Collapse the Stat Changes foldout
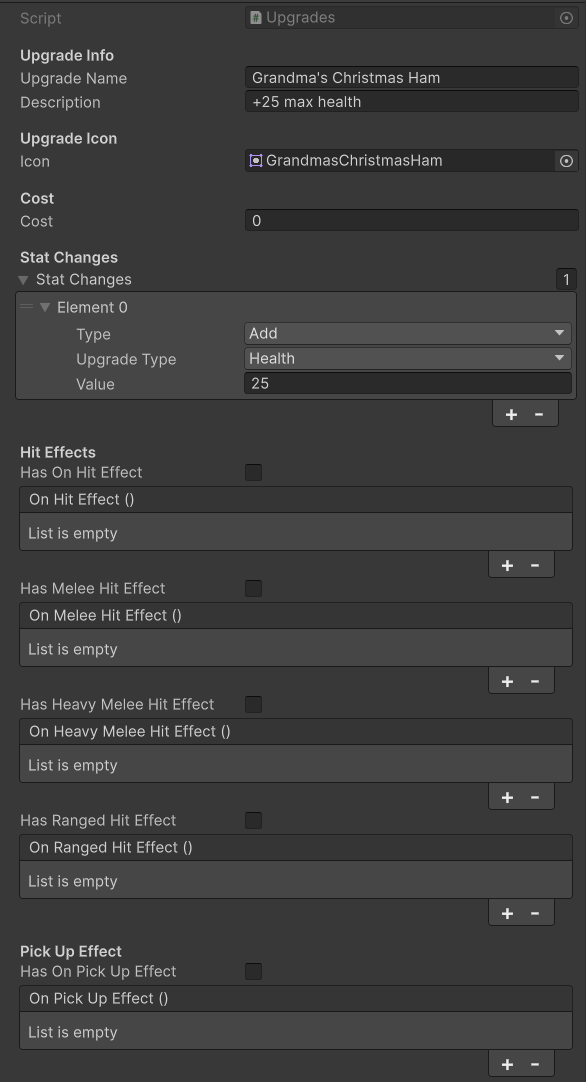The height and width of the screenshot is (1082, 586). (x=23, y=280)
